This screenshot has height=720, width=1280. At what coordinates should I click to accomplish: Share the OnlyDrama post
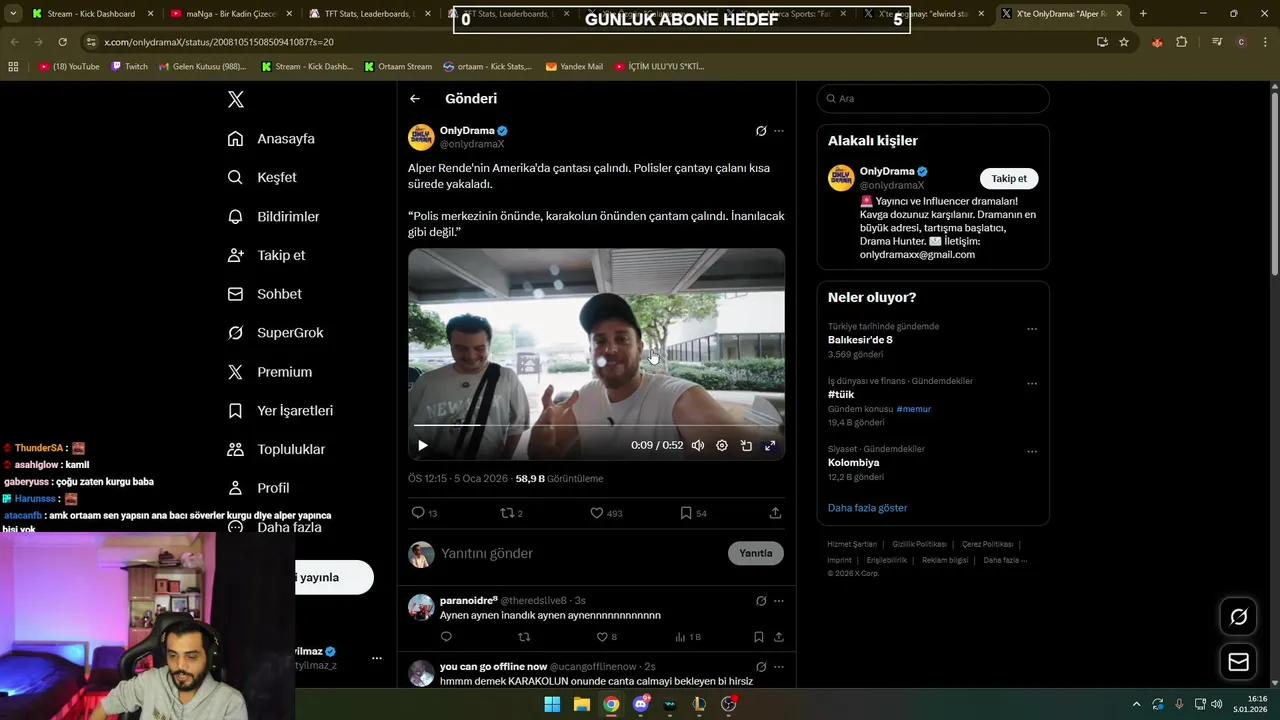click(x=775, y=513)
